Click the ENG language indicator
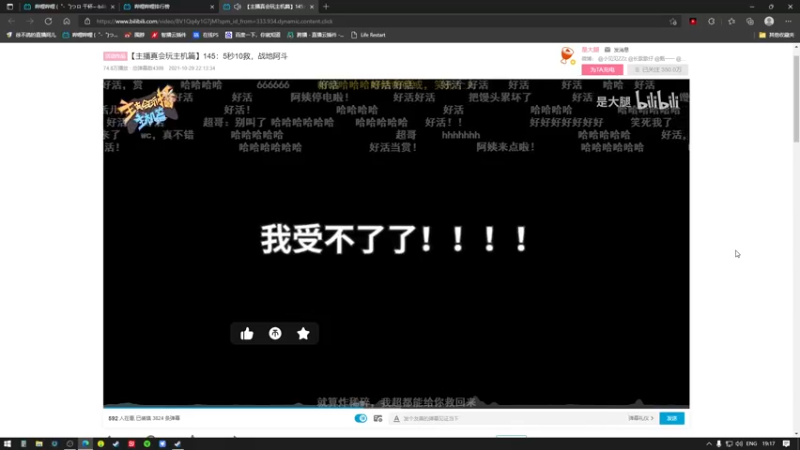 click(752, 444)
